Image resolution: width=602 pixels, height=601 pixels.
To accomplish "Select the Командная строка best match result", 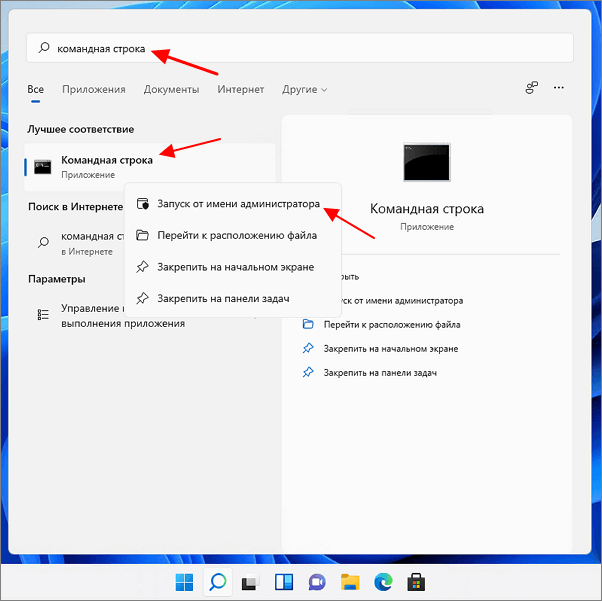I will pos(150,167).
